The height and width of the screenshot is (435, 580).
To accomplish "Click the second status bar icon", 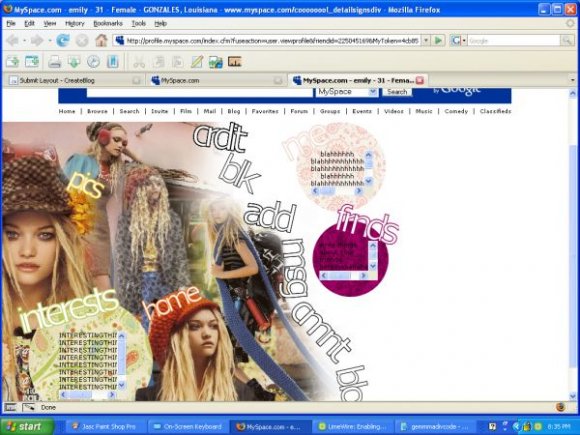I will (x=28, y=408).
